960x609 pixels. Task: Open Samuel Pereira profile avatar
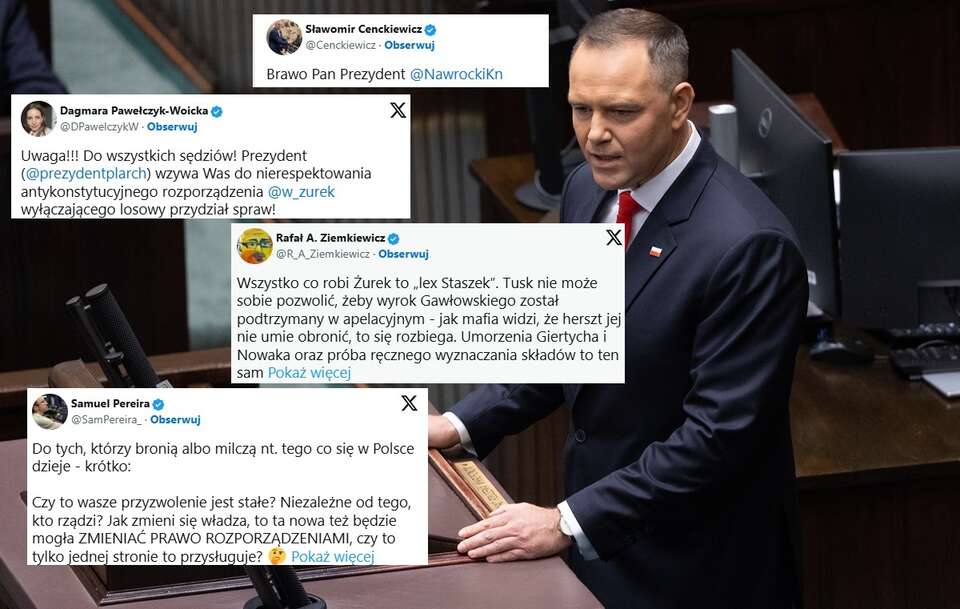[x=50, y=411]
